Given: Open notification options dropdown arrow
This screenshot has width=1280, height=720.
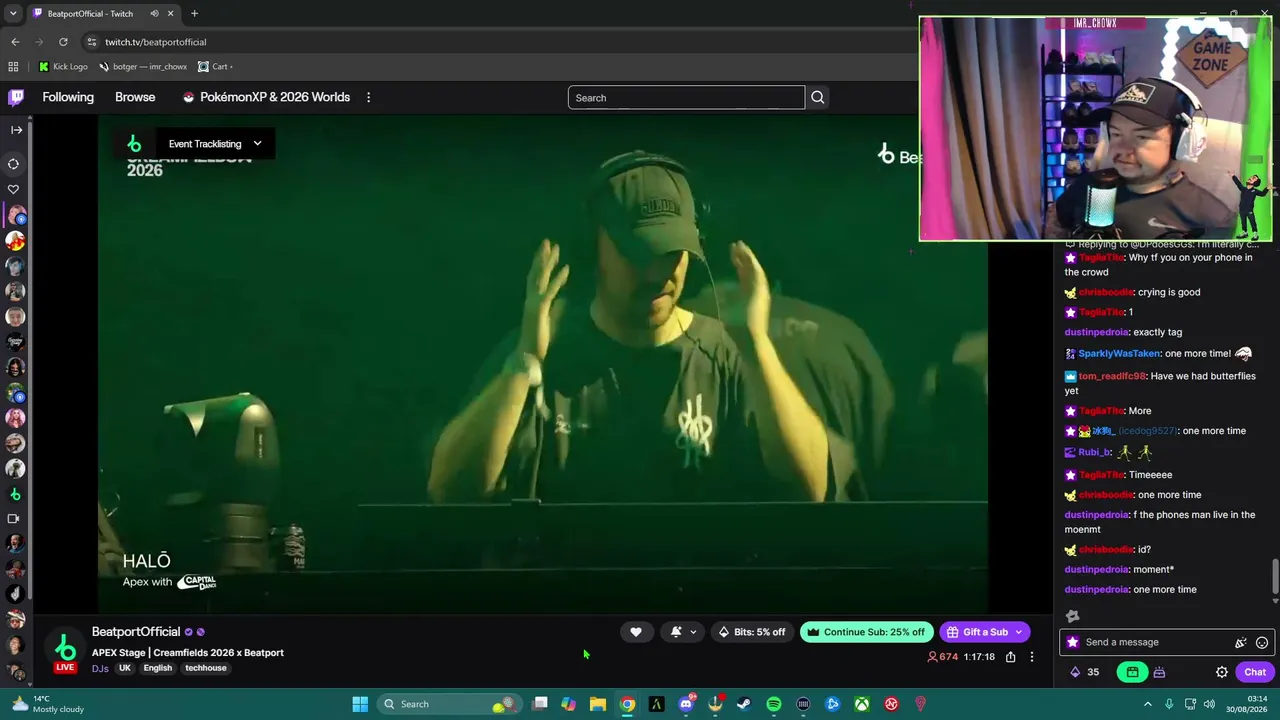Looking at the screenshot, I should click(693, 632).
